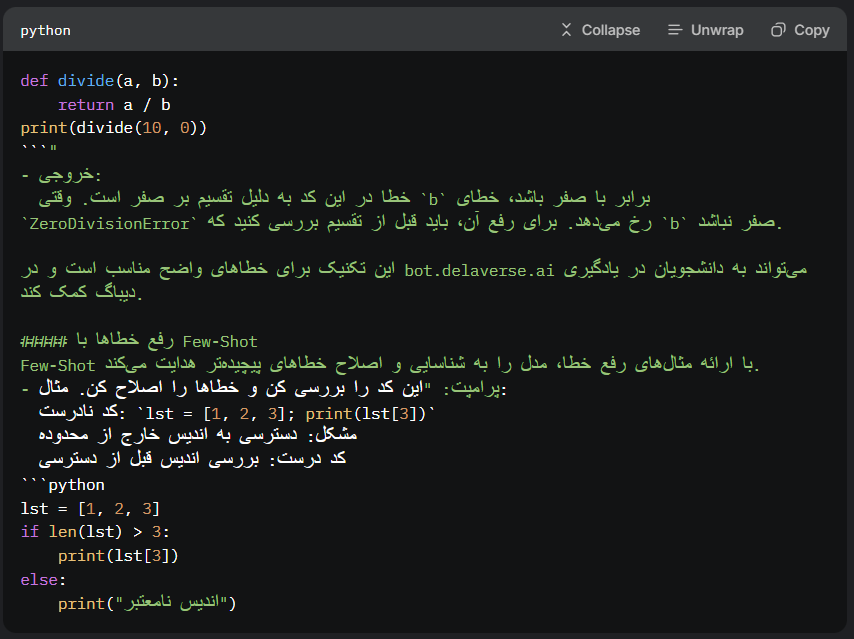Click the heading "رفع خطاها با Few-Shot"

pos(139,341)
